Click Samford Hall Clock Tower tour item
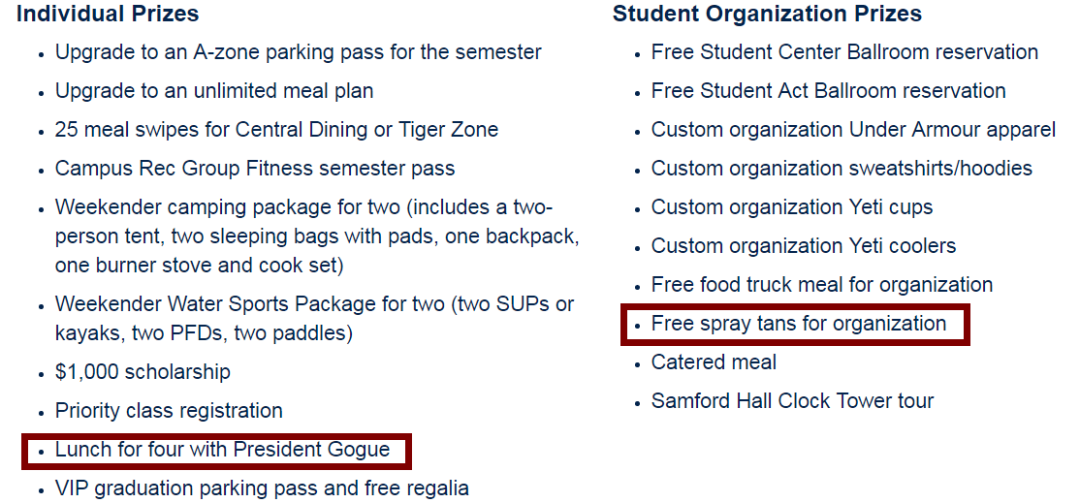The image size is (1080, 503). pos(793,400)
